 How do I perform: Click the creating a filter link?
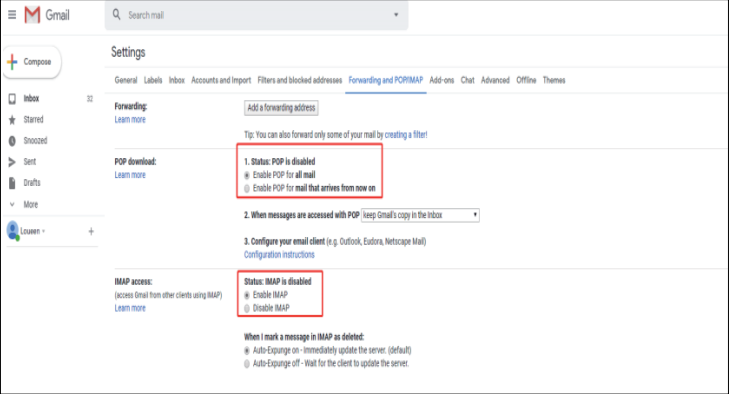point(406,134)
